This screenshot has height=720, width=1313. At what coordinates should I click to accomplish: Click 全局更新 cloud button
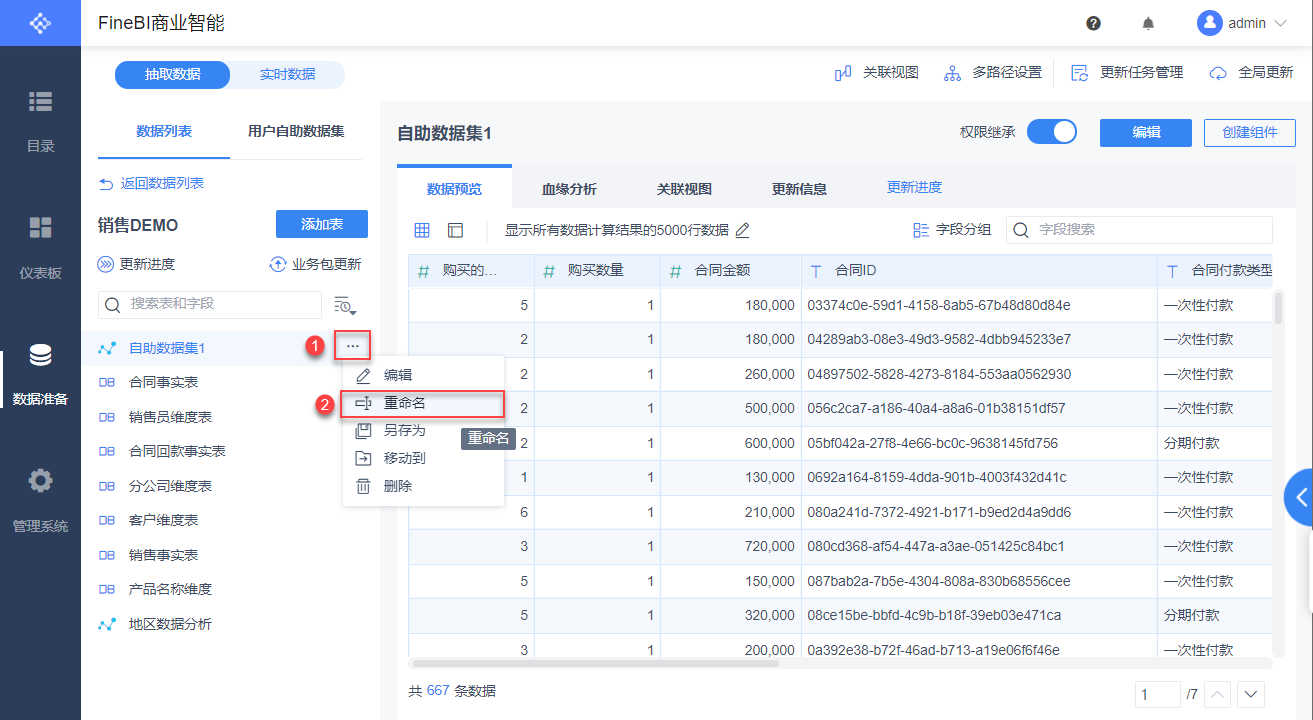1251,73
